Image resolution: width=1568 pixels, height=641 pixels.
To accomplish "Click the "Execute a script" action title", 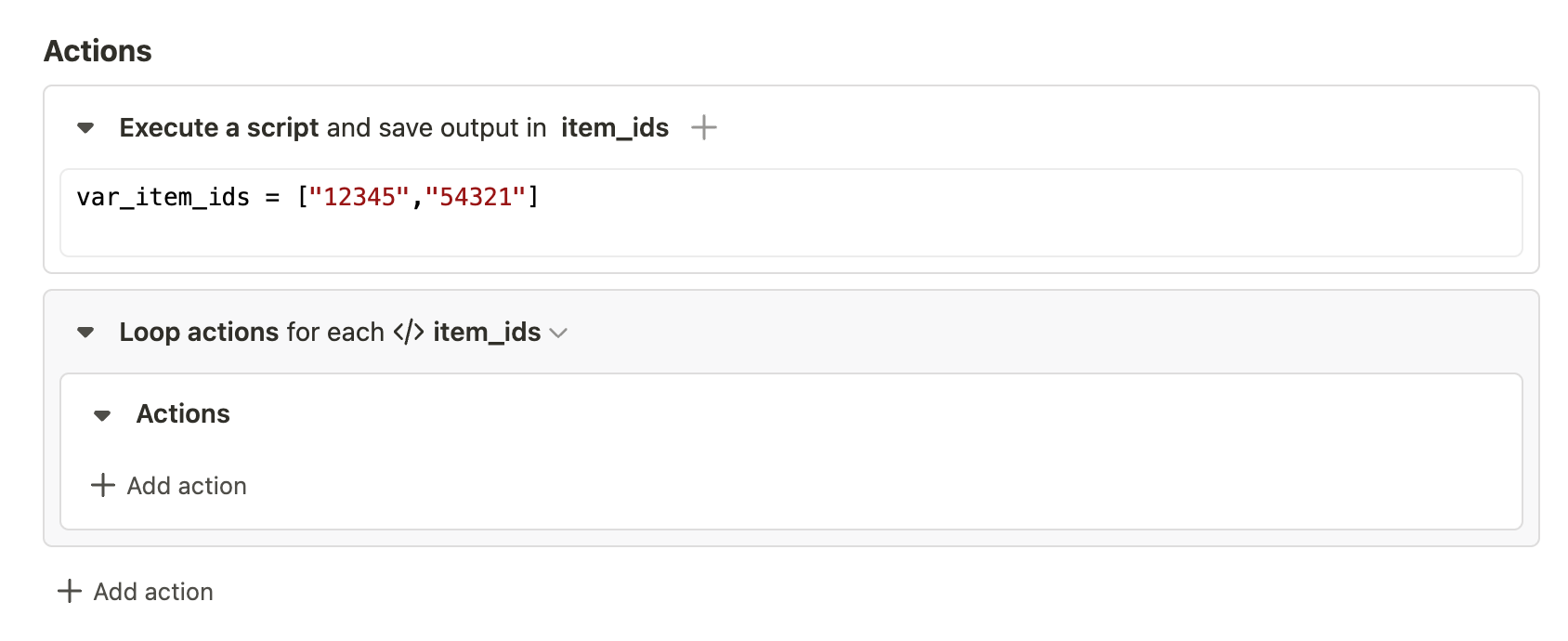I will coord(218,127).
